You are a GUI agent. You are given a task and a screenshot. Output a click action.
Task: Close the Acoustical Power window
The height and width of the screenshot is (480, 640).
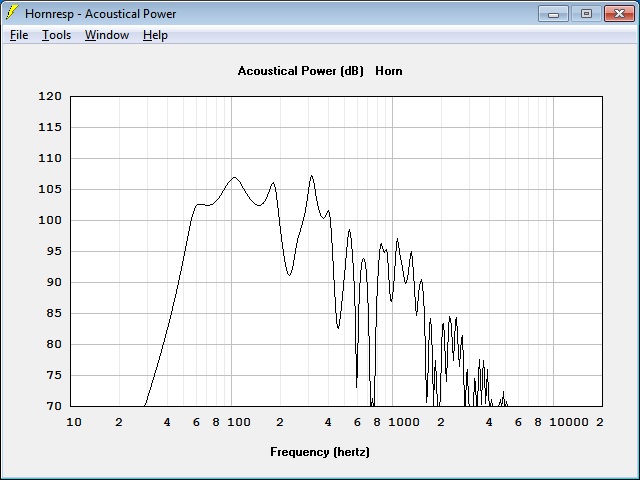(619, 14)
